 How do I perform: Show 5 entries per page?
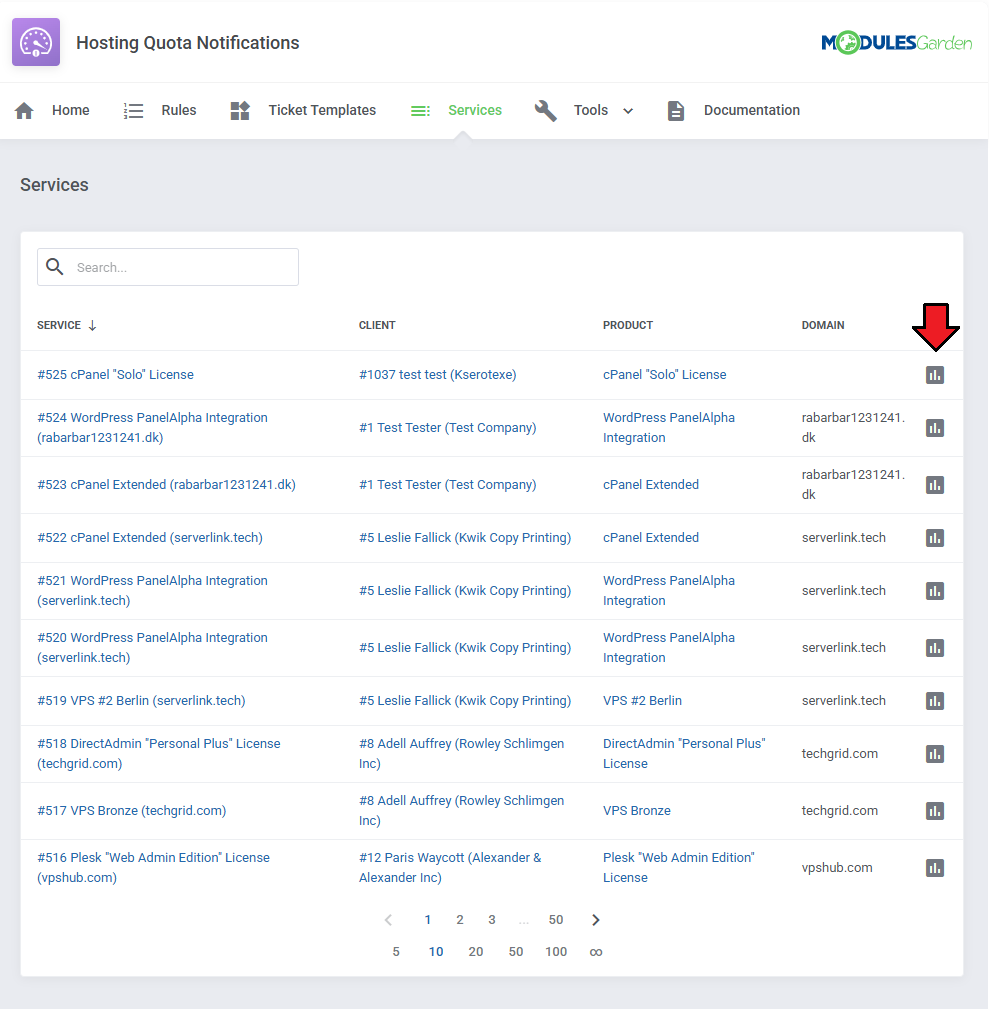pos(396,952)
